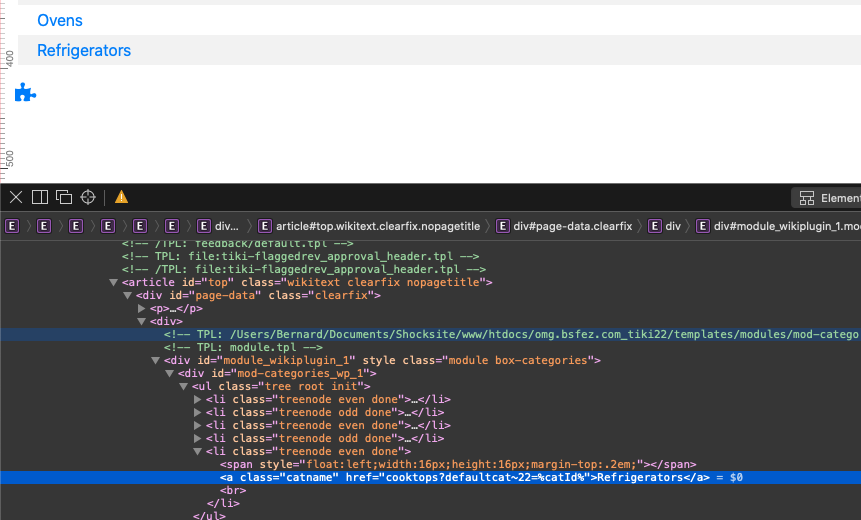This screenshot has height=520, width=861.
Task: Close the Web Inspector panel
Action: click(x=16, y=197)
